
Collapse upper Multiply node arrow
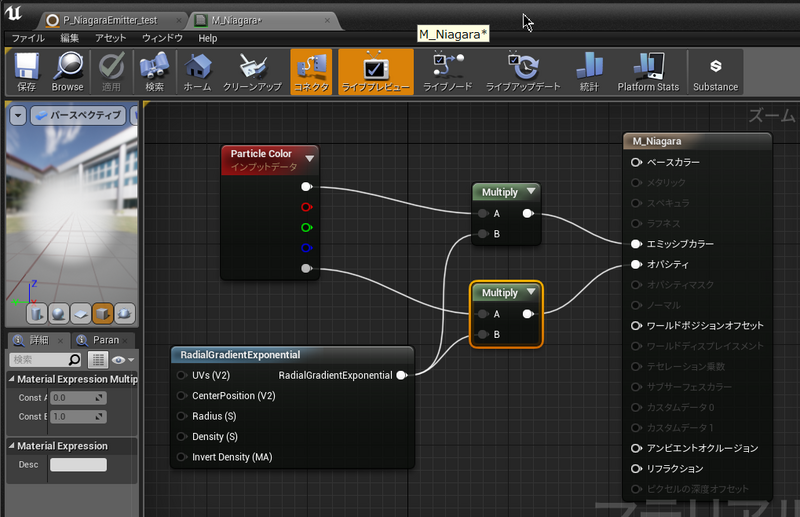coord(531,191)
